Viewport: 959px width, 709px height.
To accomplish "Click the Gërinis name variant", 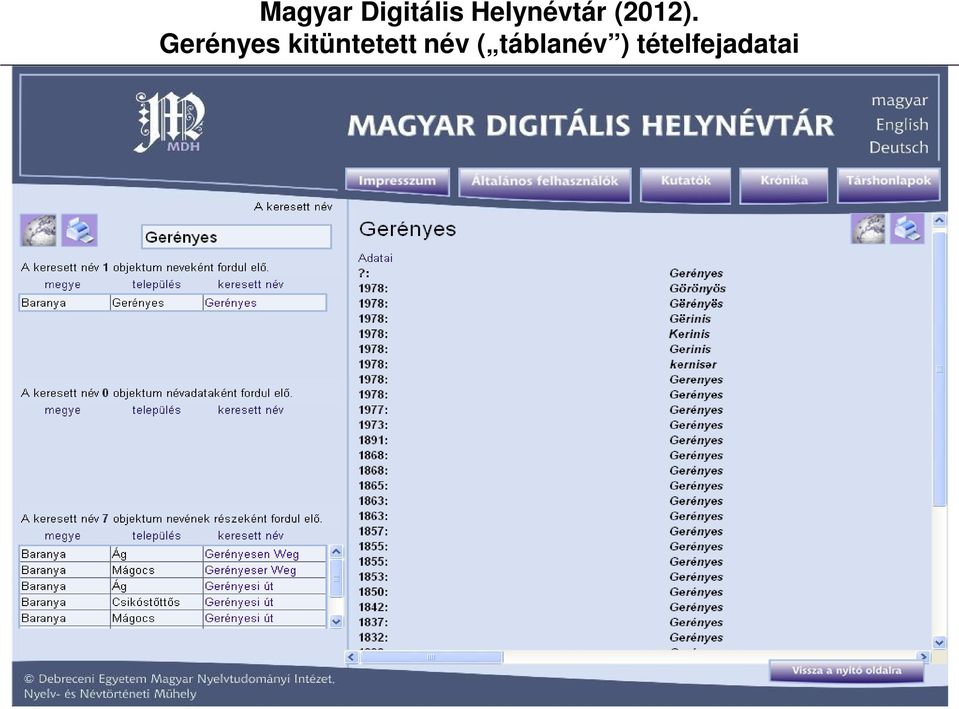I will point(690,319).
